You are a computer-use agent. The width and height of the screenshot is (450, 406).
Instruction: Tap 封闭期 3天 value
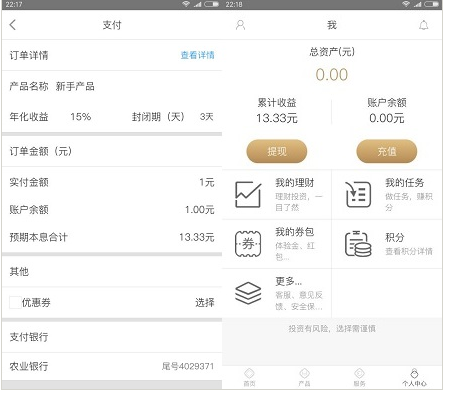click(x=206, y=117)
